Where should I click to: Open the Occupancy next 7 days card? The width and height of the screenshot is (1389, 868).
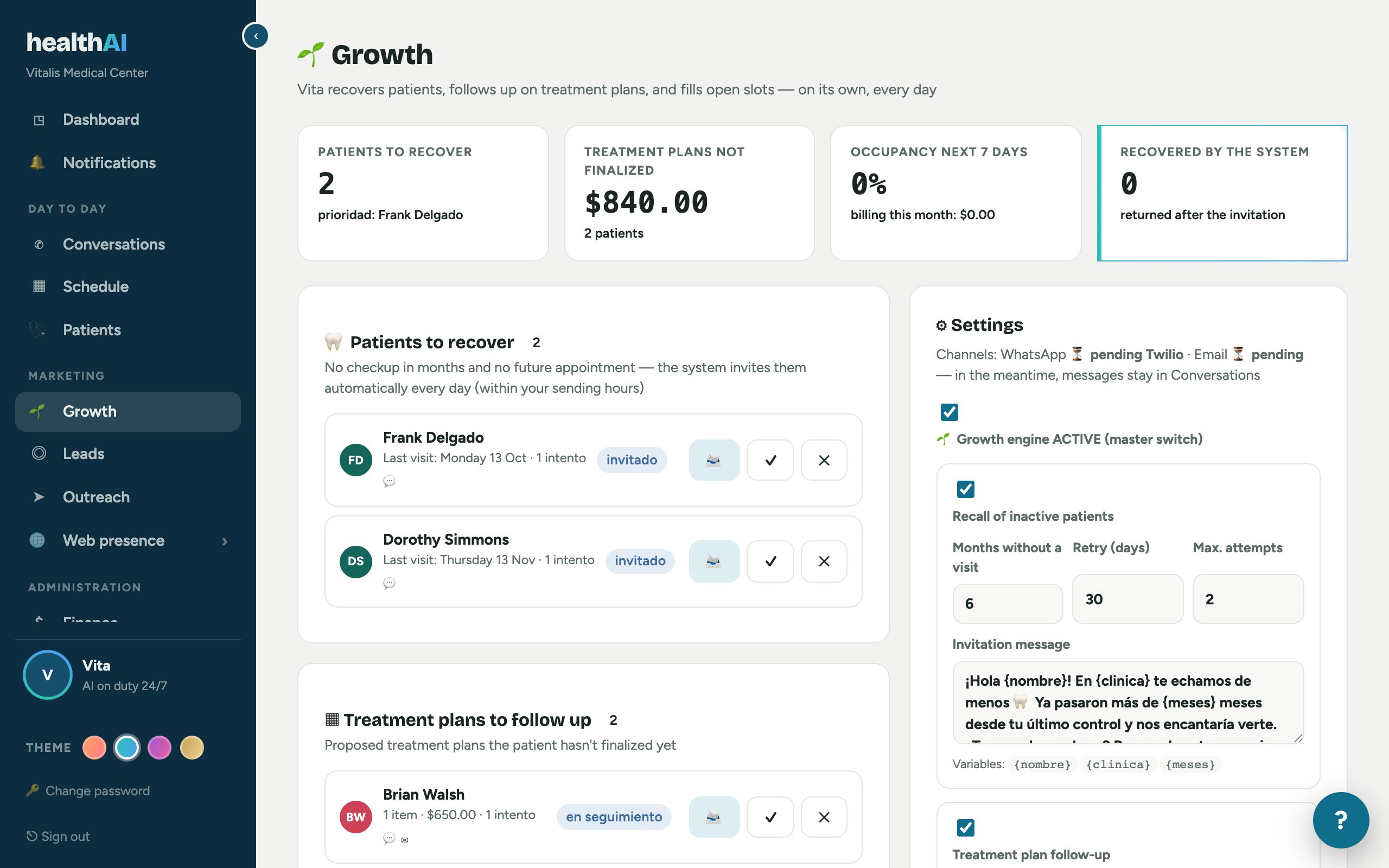pos(955,193)
